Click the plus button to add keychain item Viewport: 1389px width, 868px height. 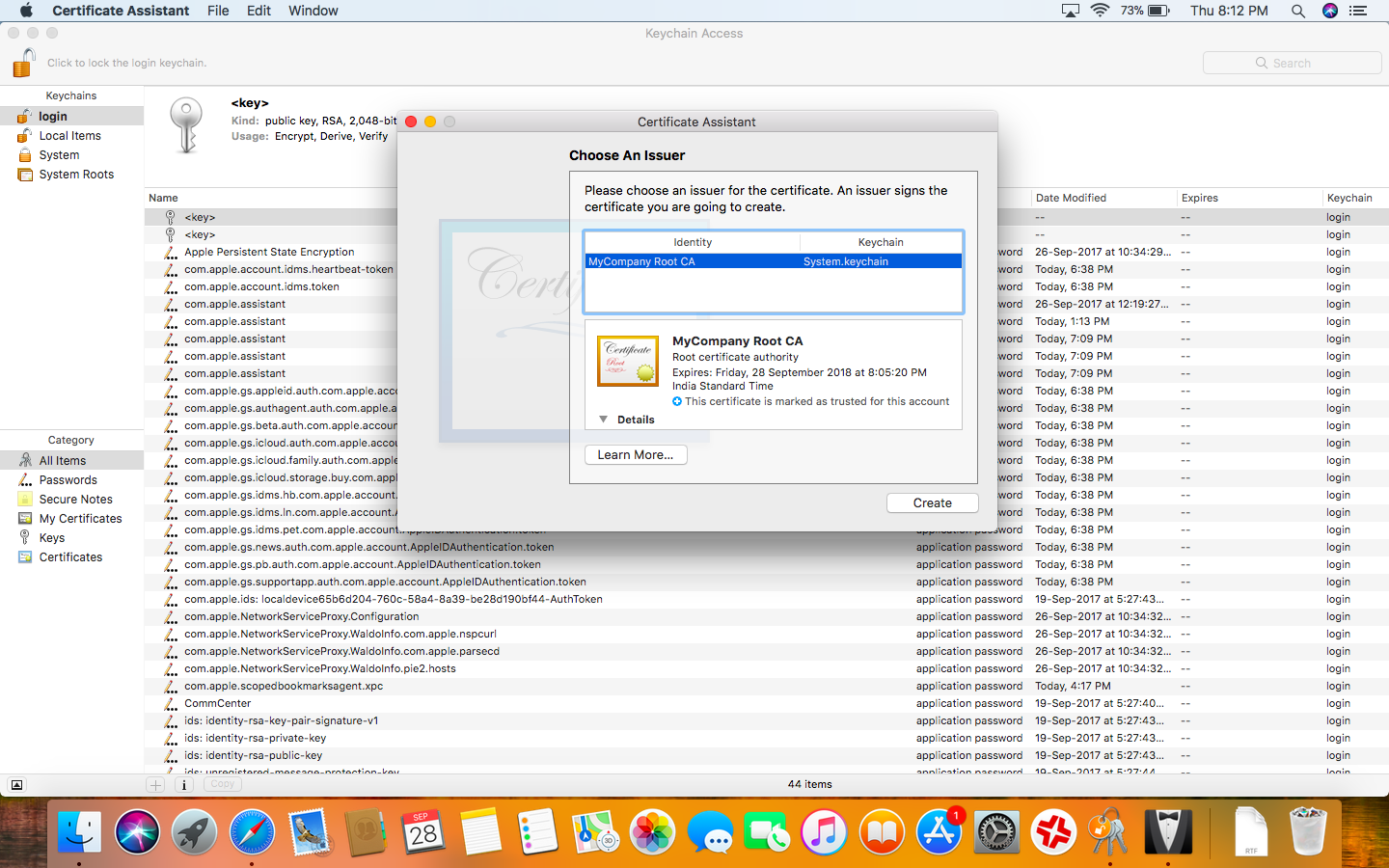click(x=155, y=785)
